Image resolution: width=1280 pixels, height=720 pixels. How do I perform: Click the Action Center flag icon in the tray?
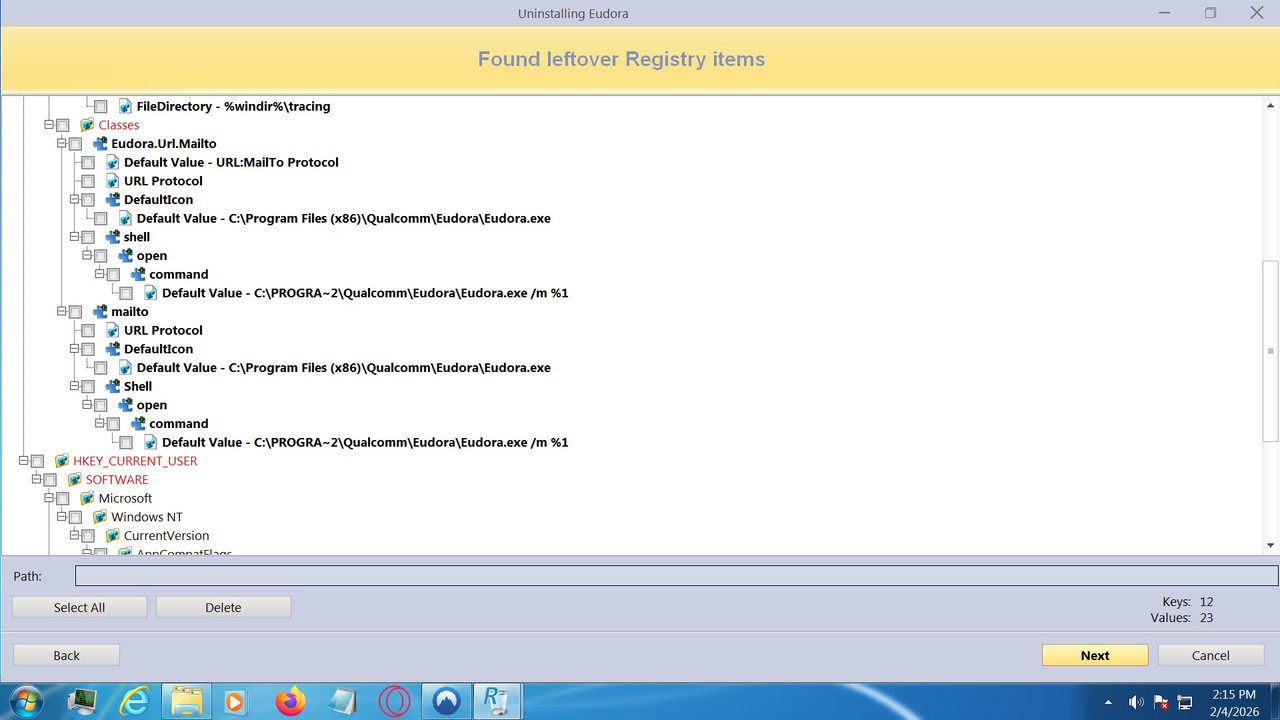(x=1161, y=702)
